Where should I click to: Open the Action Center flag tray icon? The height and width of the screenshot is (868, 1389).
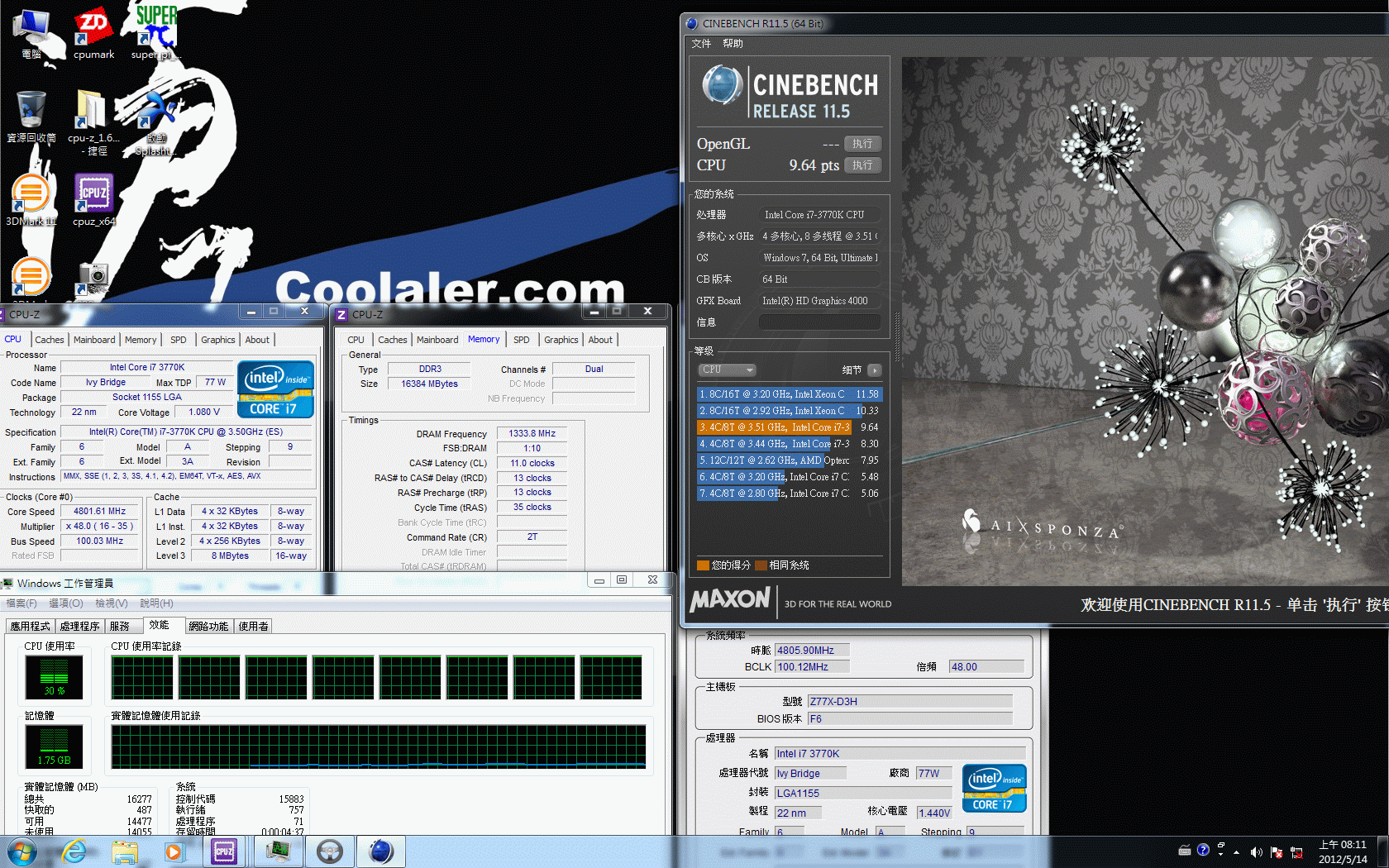pos(1276,851)
